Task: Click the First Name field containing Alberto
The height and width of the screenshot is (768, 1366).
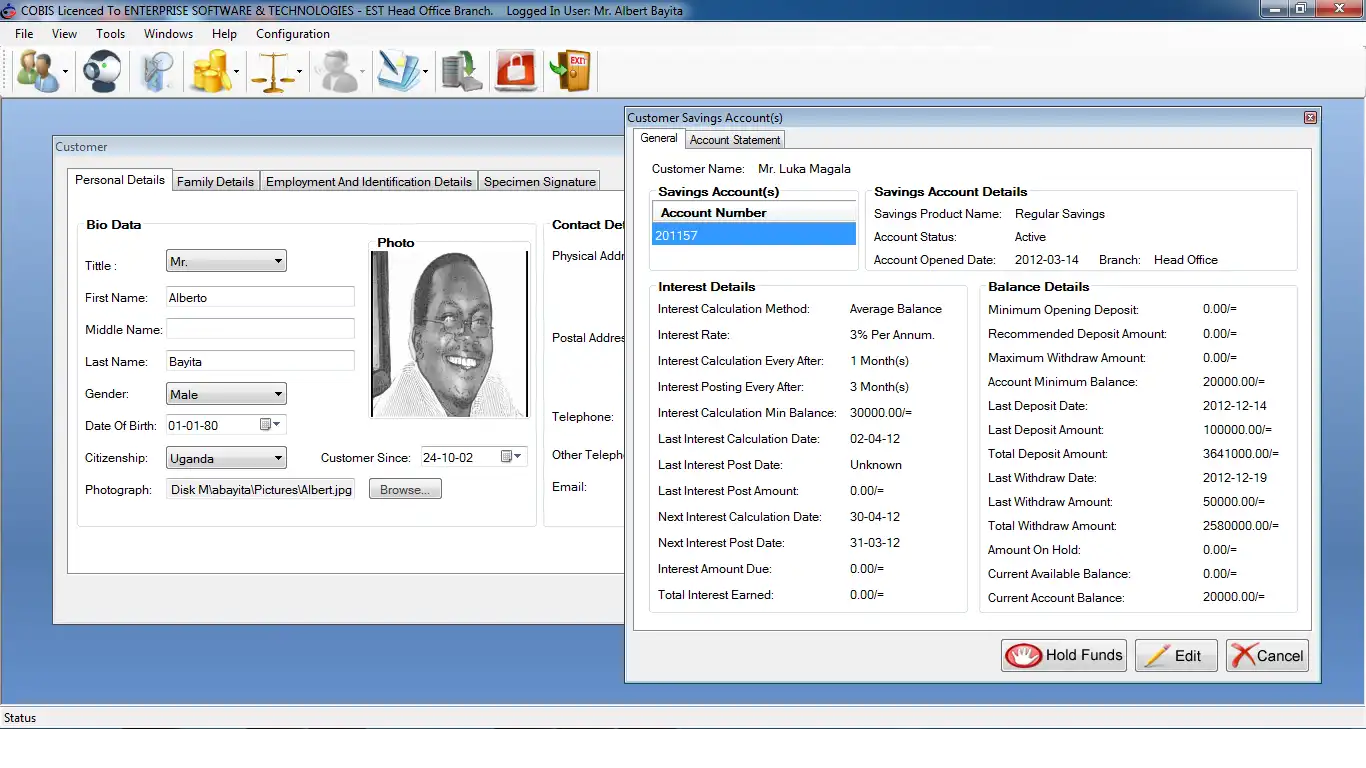Action: tap(260, 297)
